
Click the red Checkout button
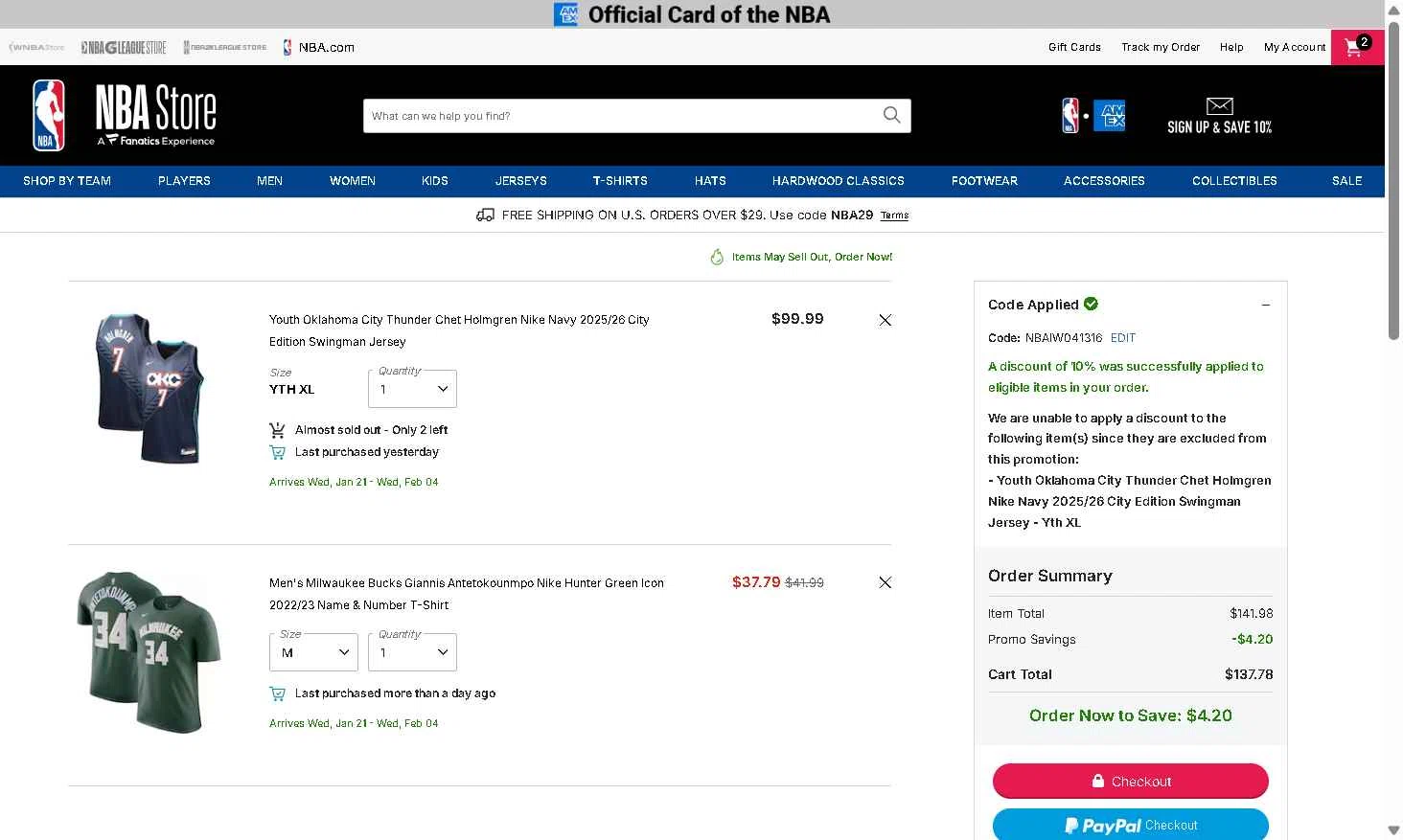(1131, 781)
